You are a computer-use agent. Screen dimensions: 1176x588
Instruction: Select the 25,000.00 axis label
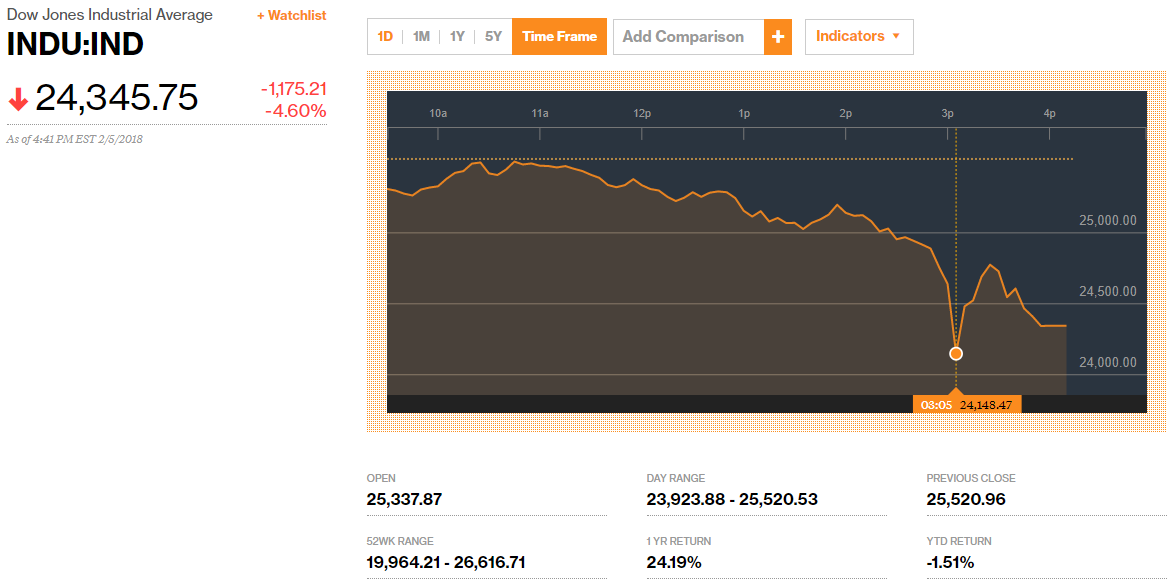[1106, 222]
